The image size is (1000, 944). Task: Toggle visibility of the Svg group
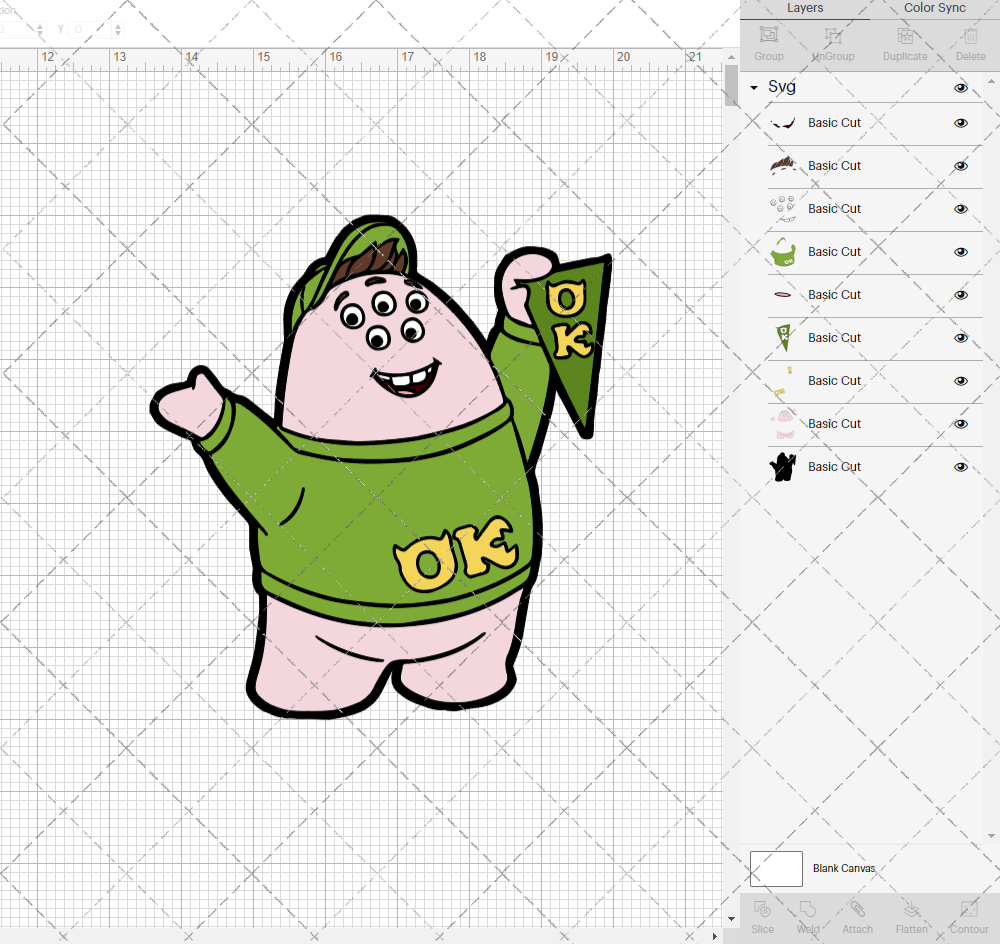click(x=960, y=87)
